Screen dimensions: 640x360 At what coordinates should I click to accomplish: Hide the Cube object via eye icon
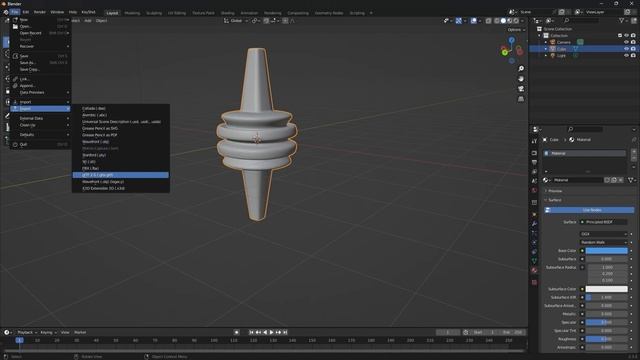(x=627, y=49)
